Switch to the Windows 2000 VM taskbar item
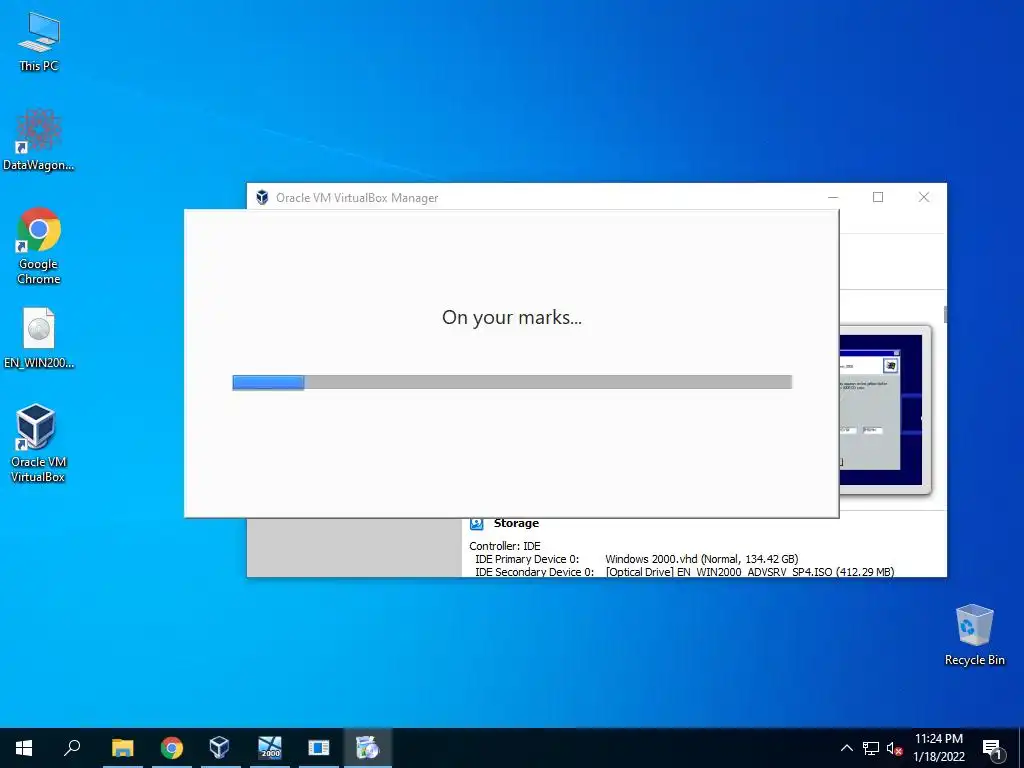 point(269,748)
